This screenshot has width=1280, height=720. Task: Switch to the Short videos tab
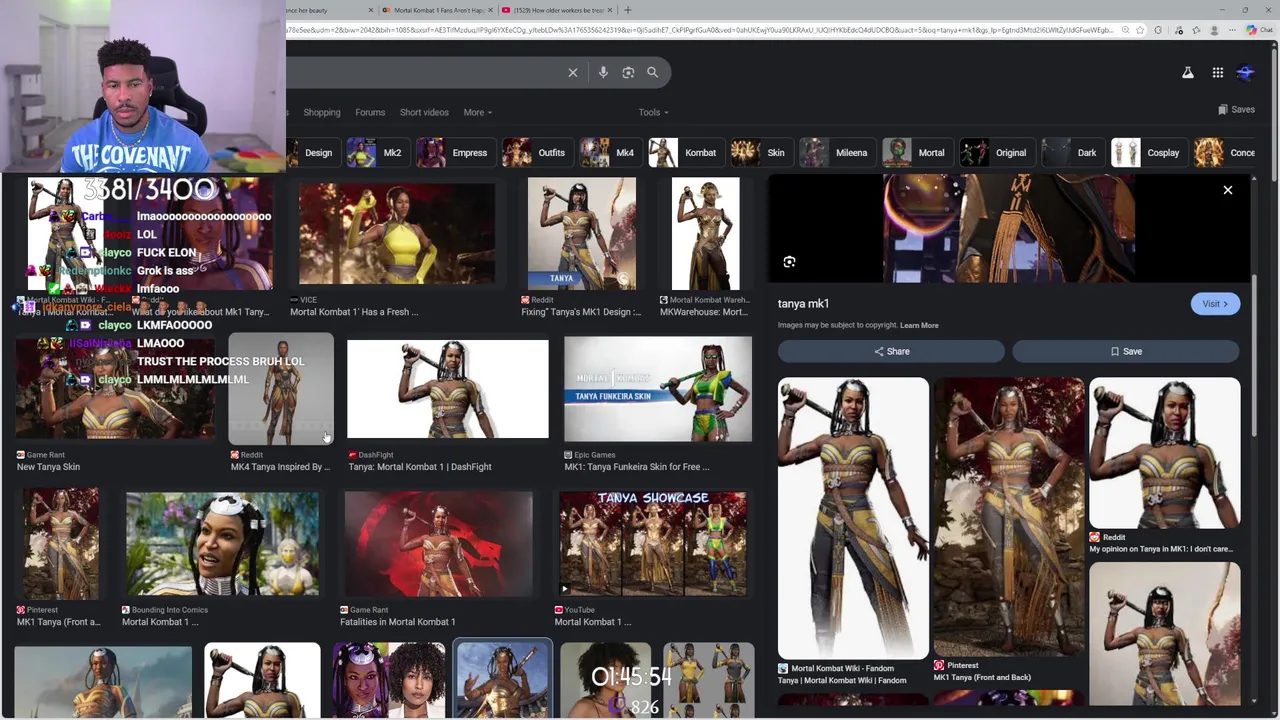[x=424, y=112]
